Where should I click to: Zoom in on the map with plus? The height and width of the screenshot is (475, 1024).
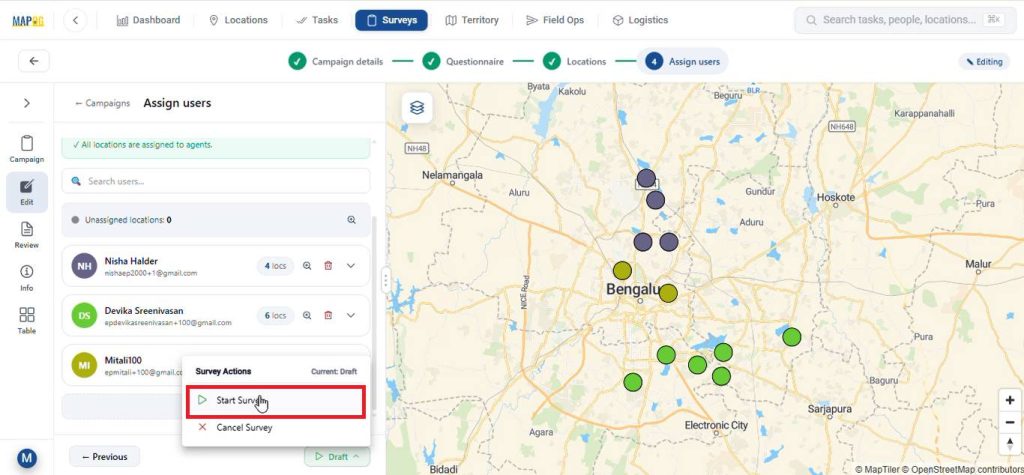[x=1010, y=400]
